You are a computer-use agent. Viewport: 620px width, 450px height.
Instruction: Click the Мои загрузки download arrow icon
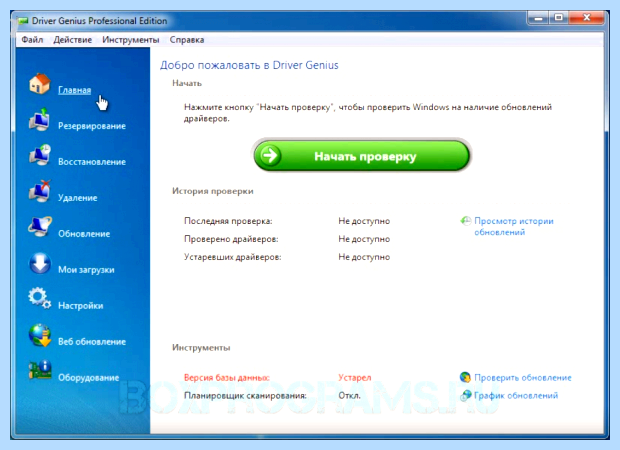[x=40, y=263]
